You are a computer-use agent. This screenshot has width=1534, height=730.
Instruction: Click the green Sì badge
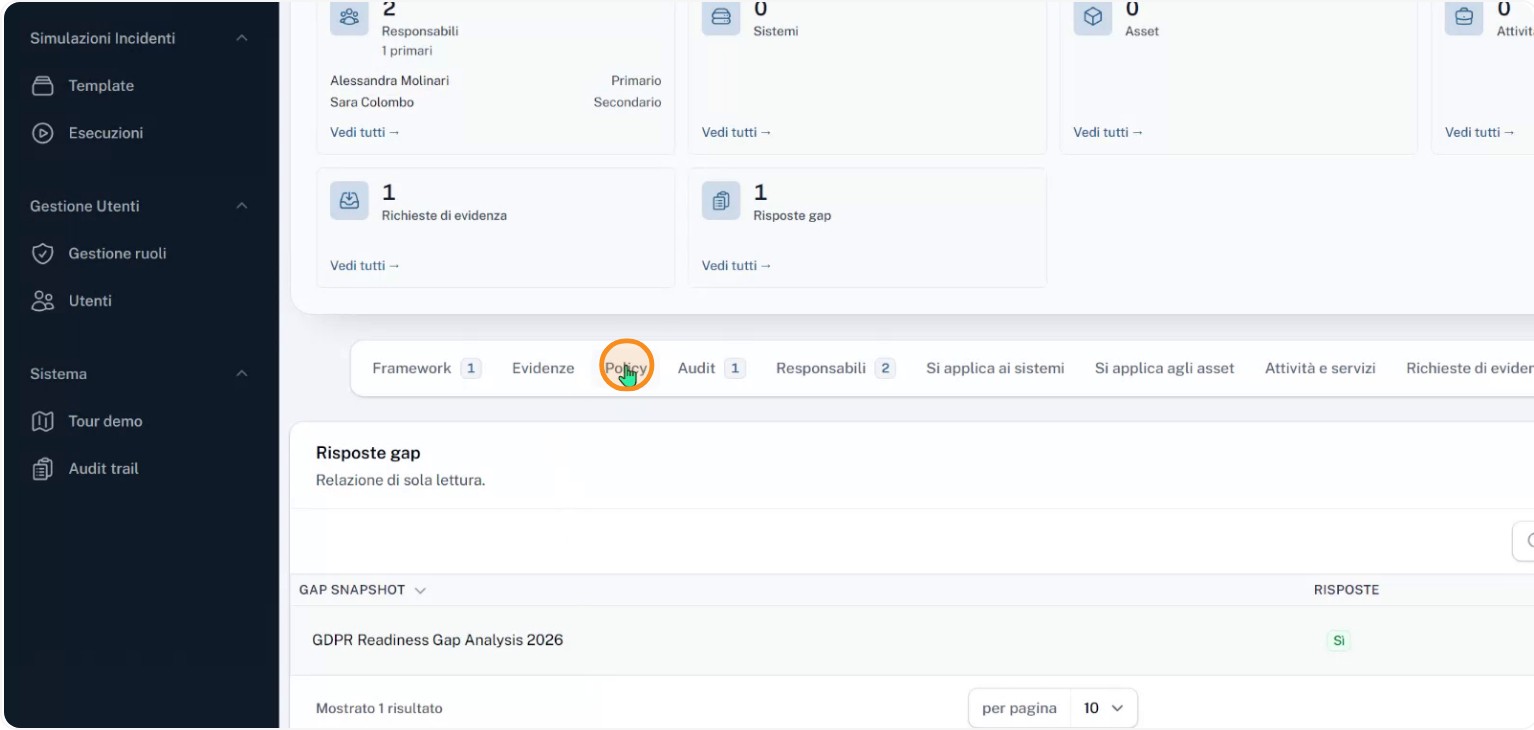1338,641
